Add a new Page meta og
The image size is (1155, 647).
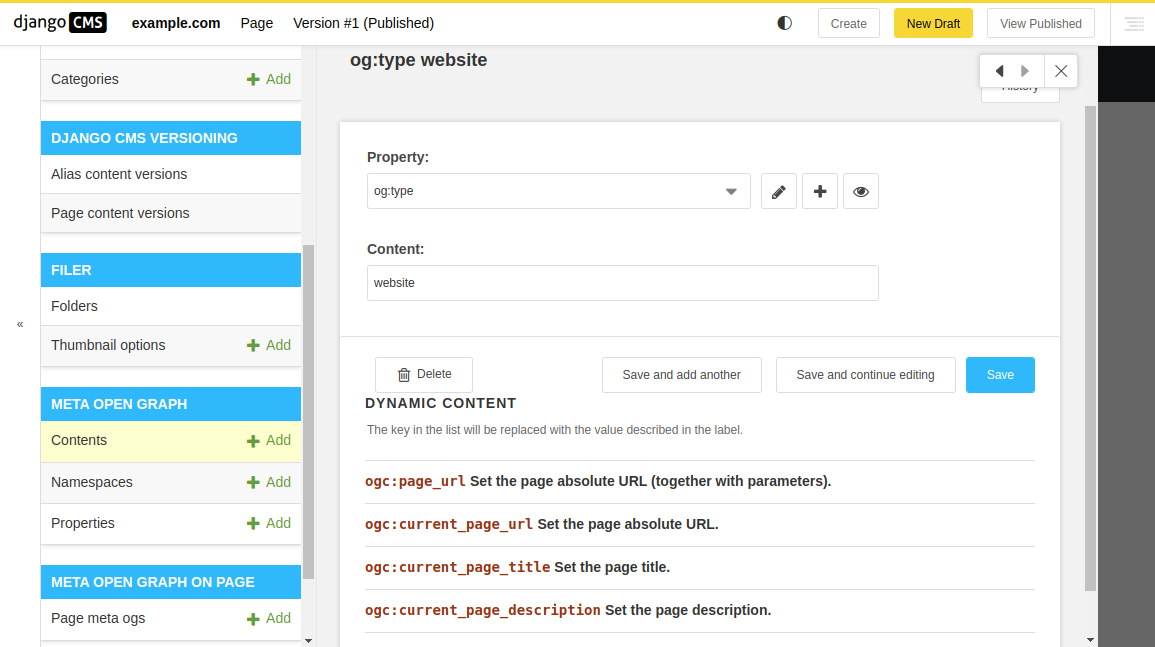(269, 618)
